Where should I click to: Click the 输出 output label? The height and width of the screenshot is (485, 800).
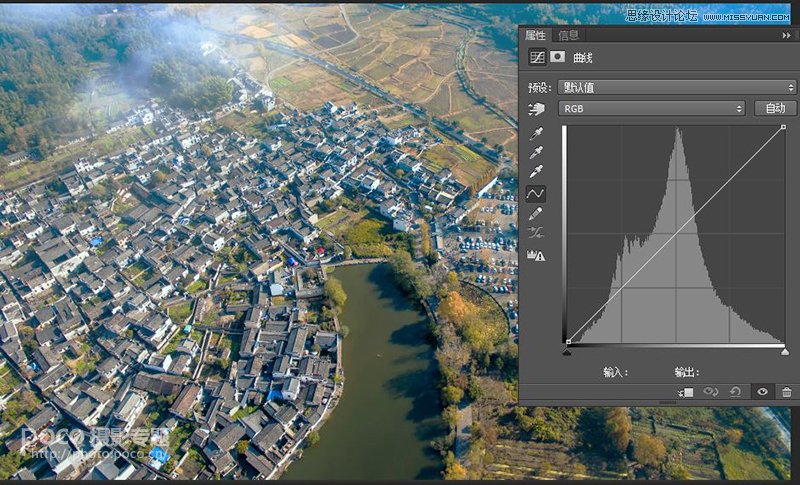[x=687, y=373]
